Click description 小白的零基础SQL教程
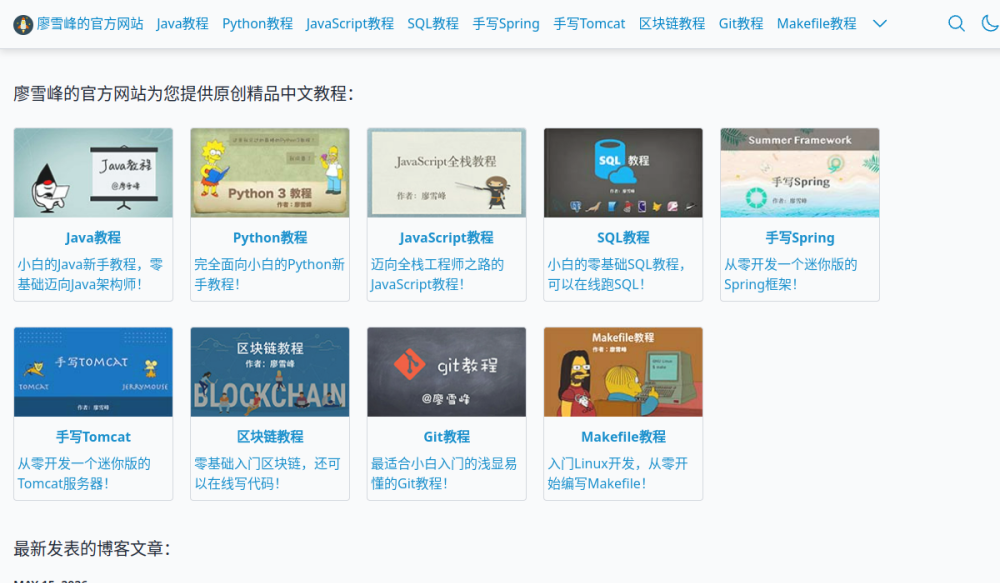Screen dimensions: 1000x583 [617, 274]
